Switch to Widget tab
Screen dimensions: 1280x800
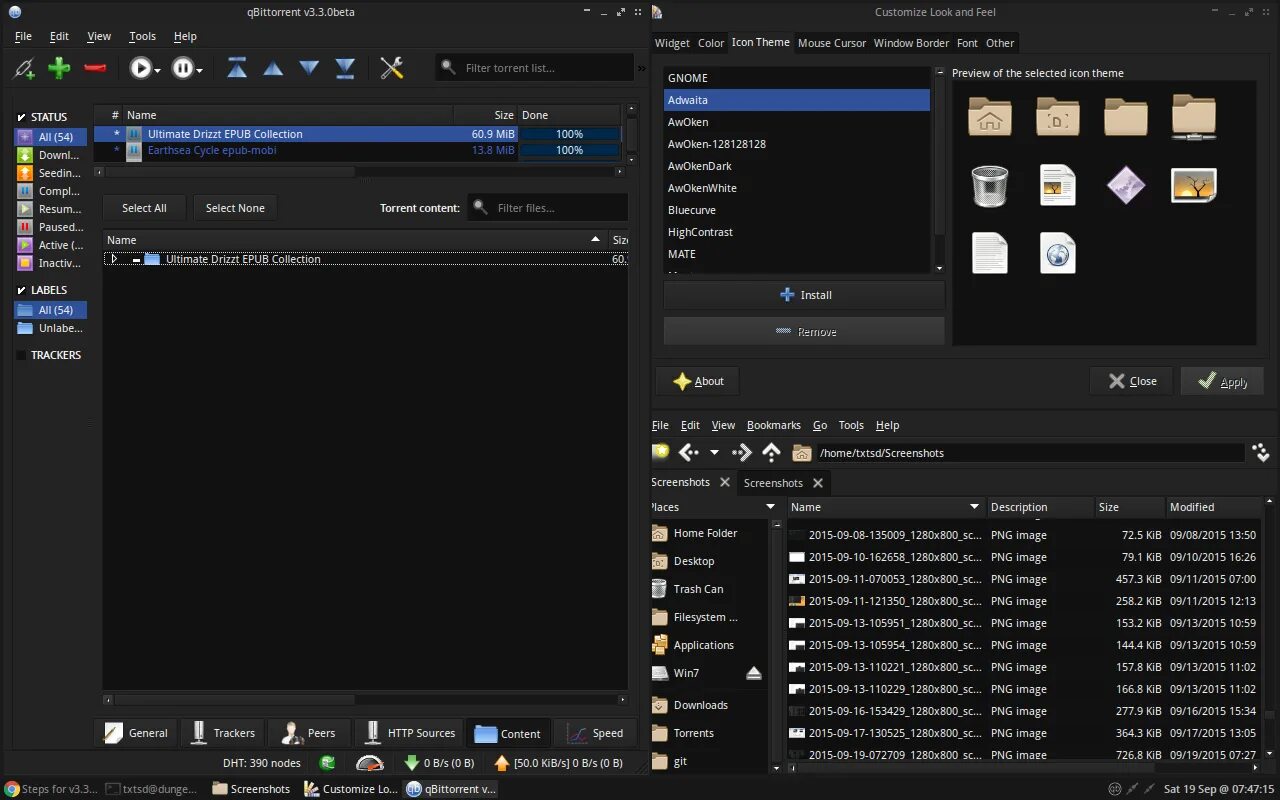click(x=672, y=43)
